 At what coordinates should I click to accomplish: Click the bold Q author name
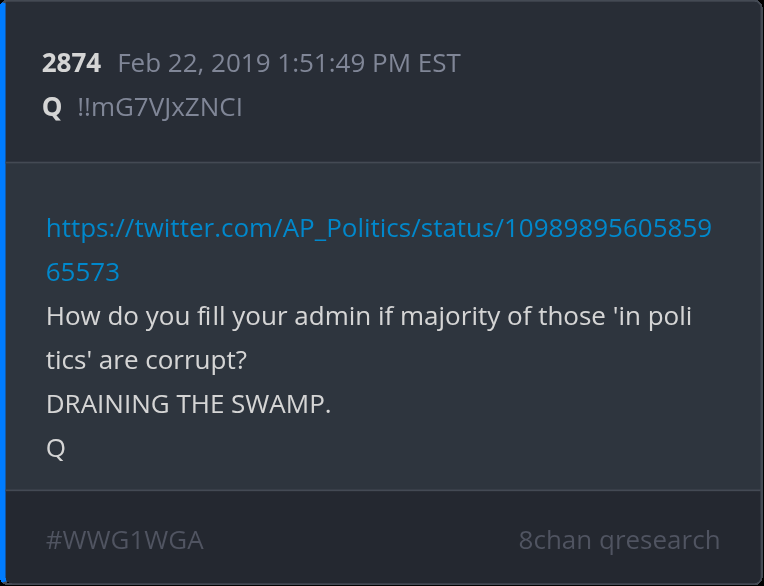pos(52,107)
